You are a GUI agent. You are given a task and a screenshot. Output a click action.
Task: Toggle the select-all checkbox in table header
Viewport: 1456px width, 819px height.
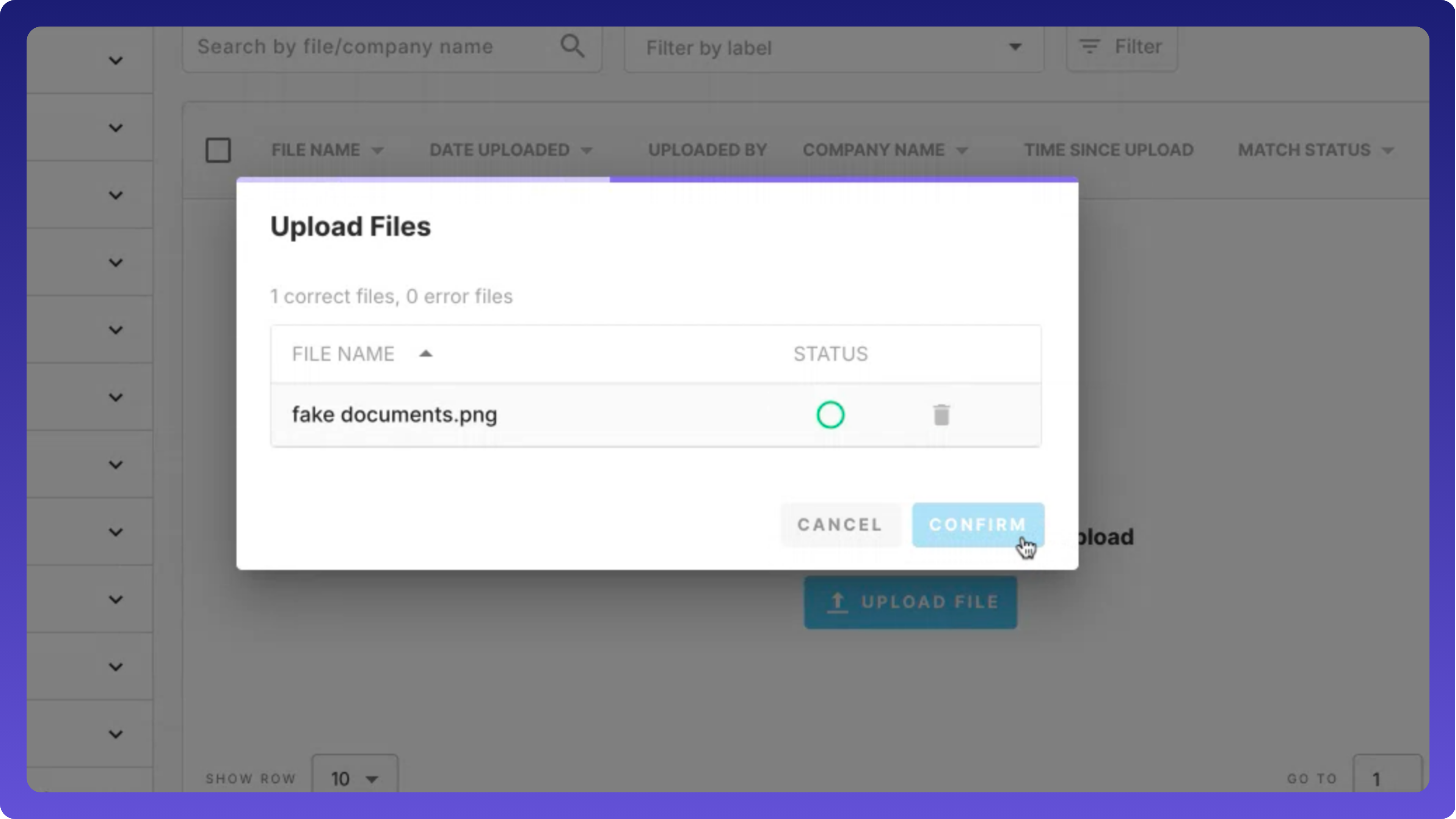(x=218, y=151)
